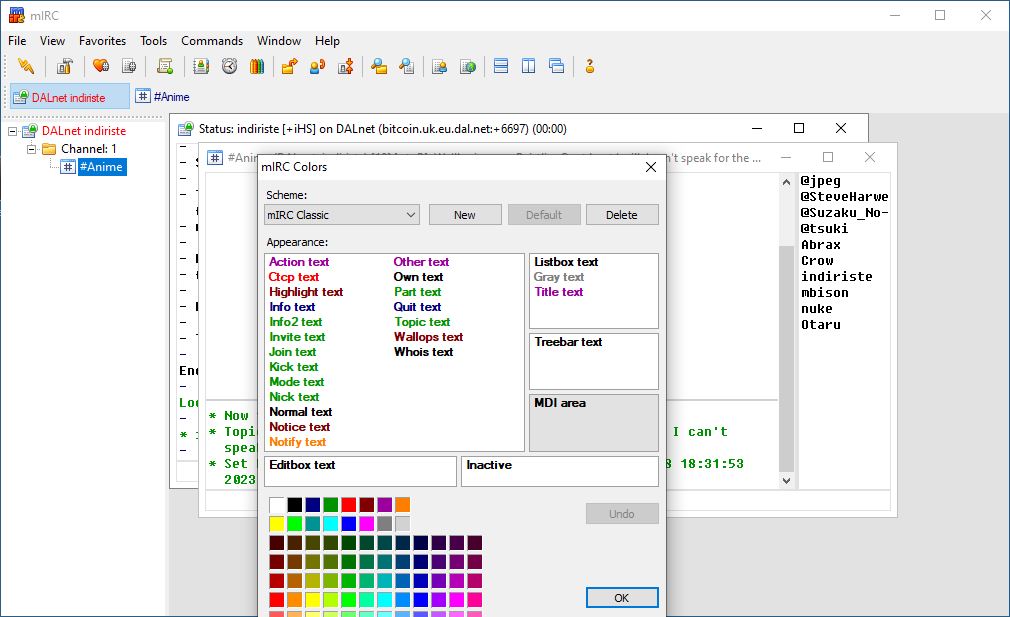
Task: Select DALnet indiriste in the treebar
Action: [84, 131]
